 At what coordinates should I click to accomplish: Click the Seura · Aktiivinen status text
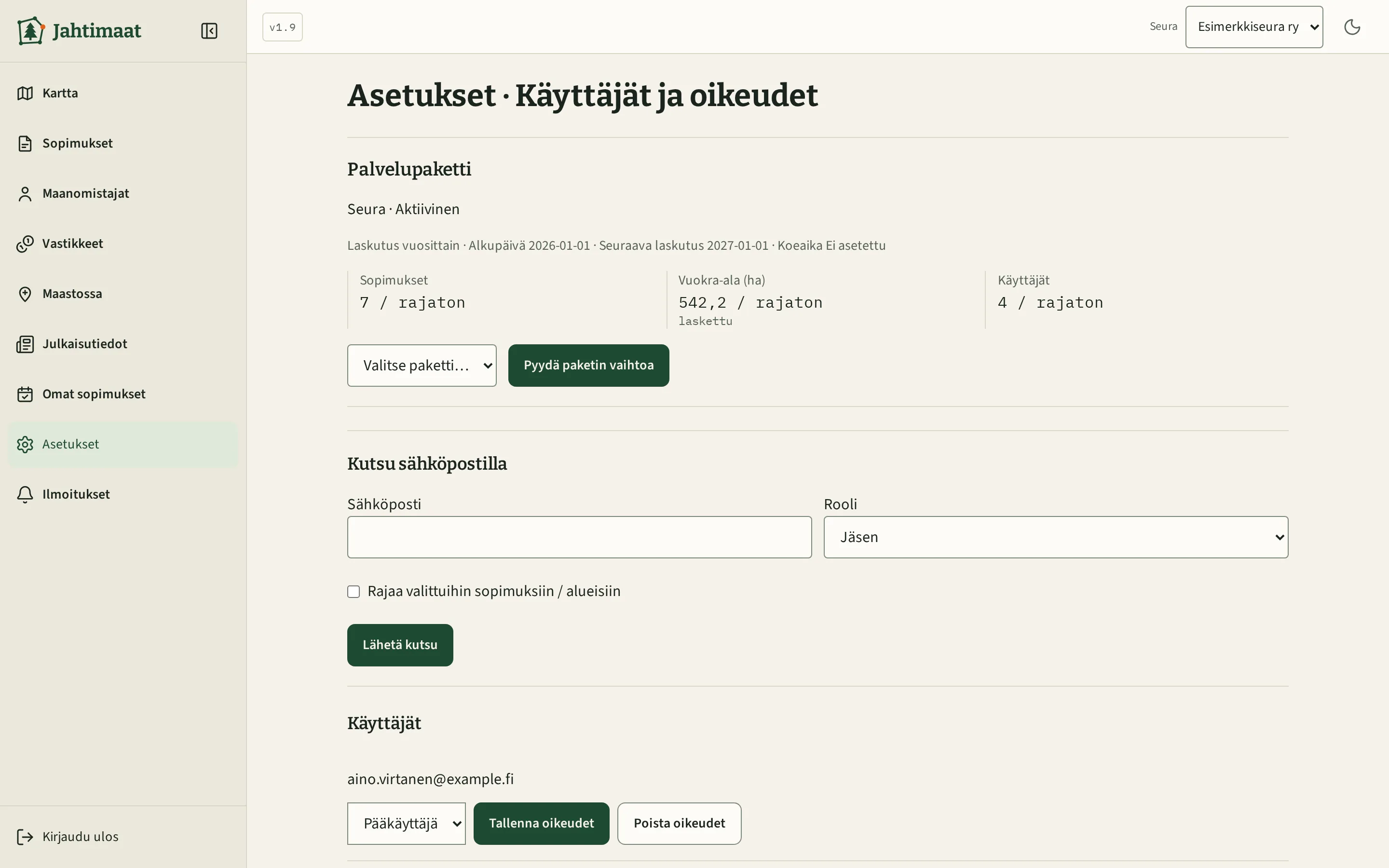pos(404,209)
